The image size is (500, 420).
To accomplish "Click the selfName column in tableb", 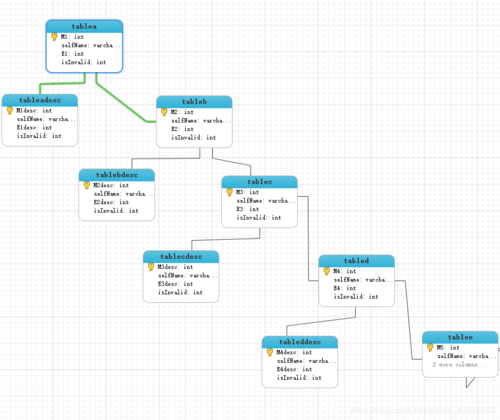I will [201, 121].
